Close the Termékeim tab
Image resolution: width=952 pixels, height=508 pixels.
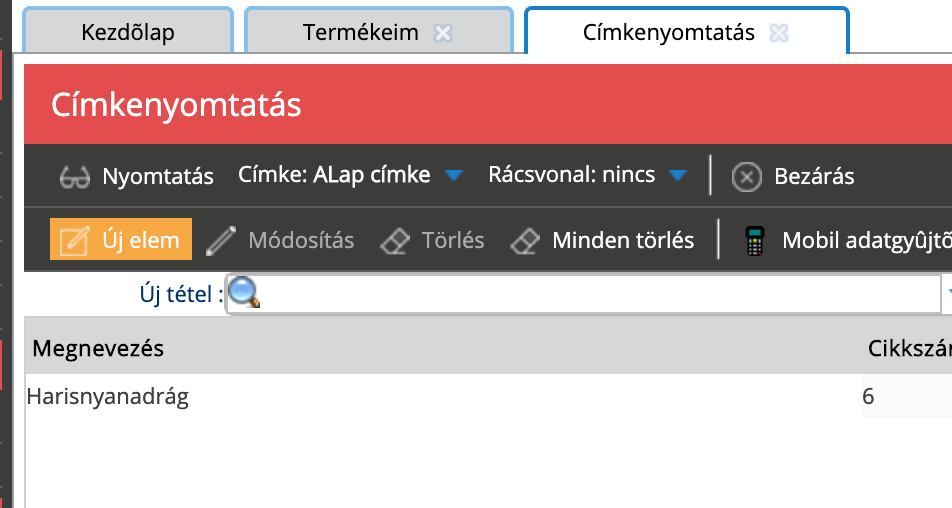[x=443, y=33]
